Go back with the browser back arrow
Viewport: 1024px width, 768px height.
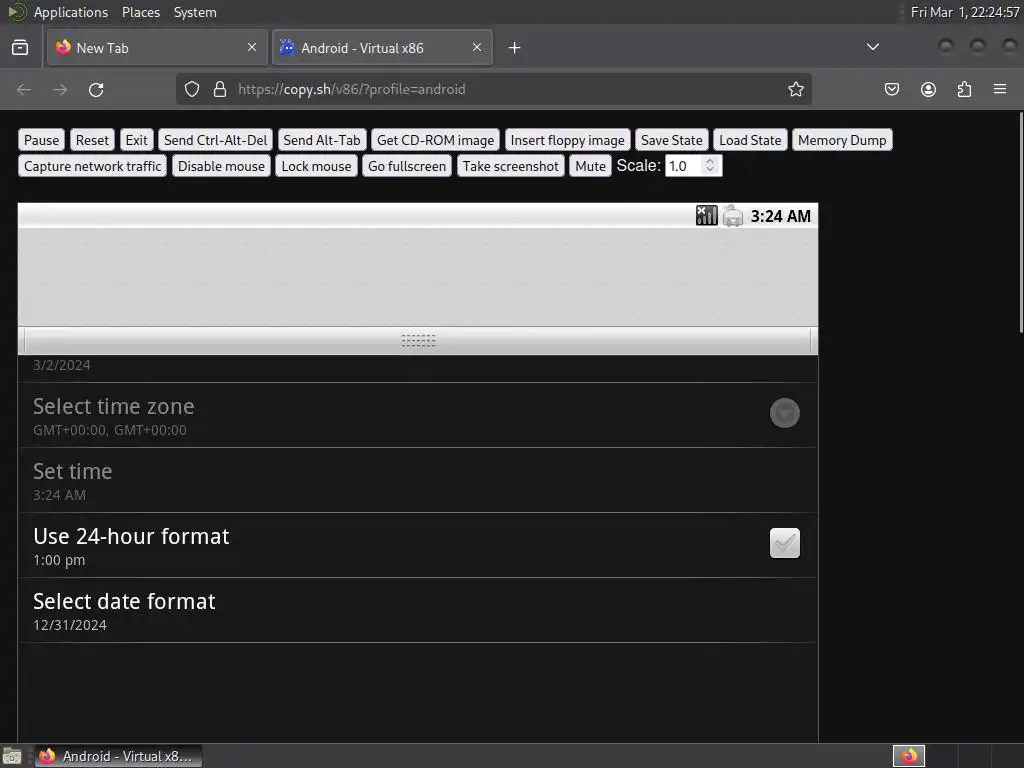pos(24,89)
